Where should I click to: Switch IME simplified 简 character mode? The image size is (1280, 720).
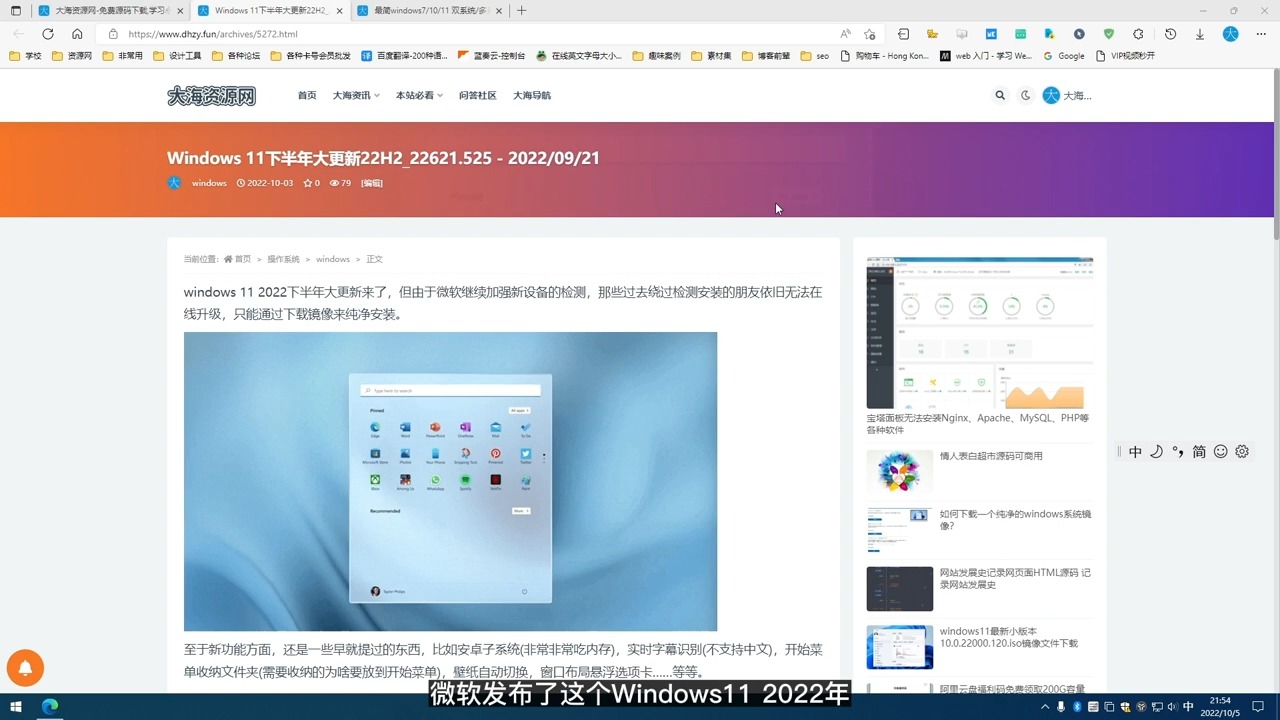pyautogui.click(x=1199, y=452)
